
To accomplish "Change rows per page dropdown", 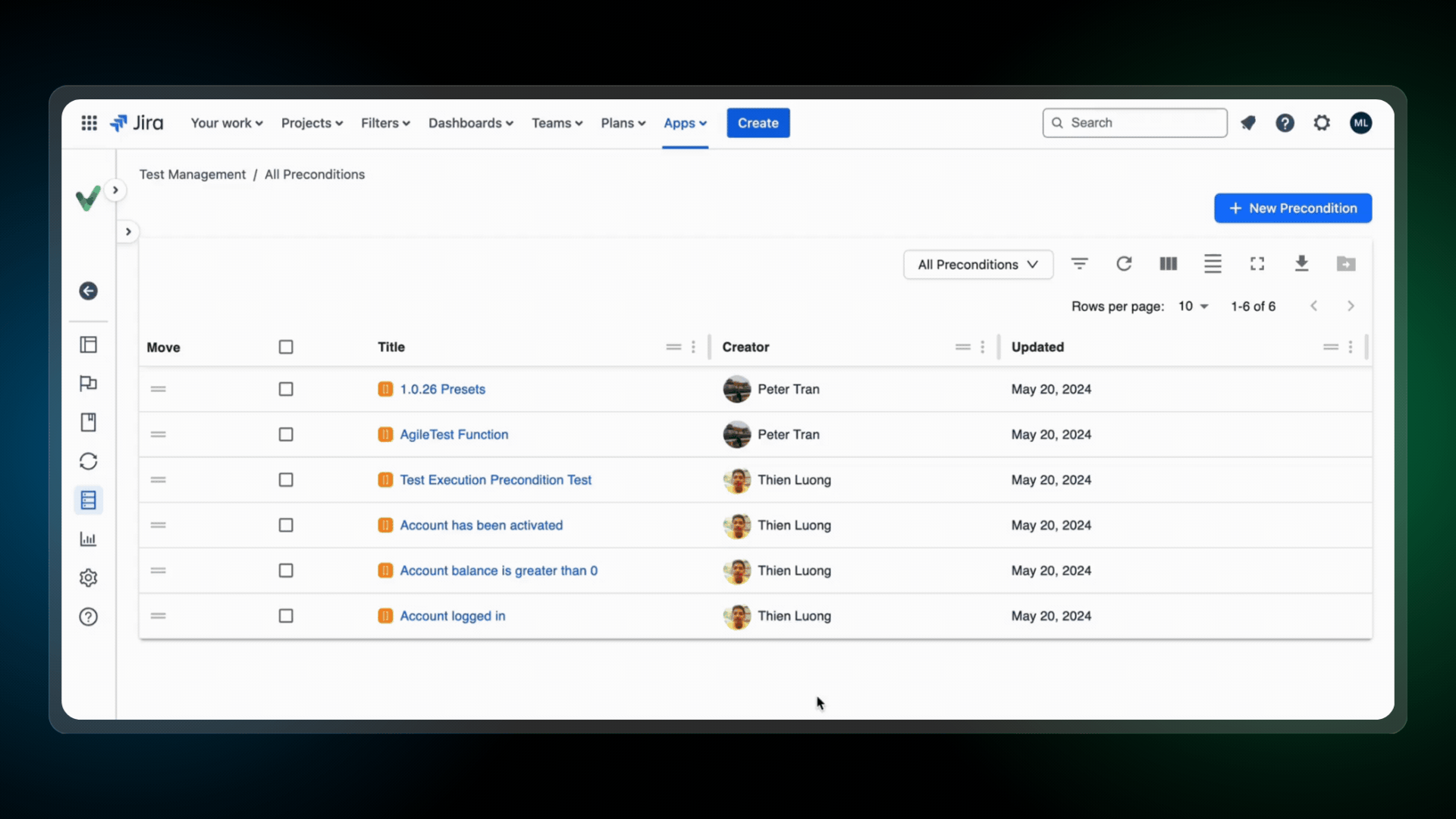I will (x=1193, y=306).
